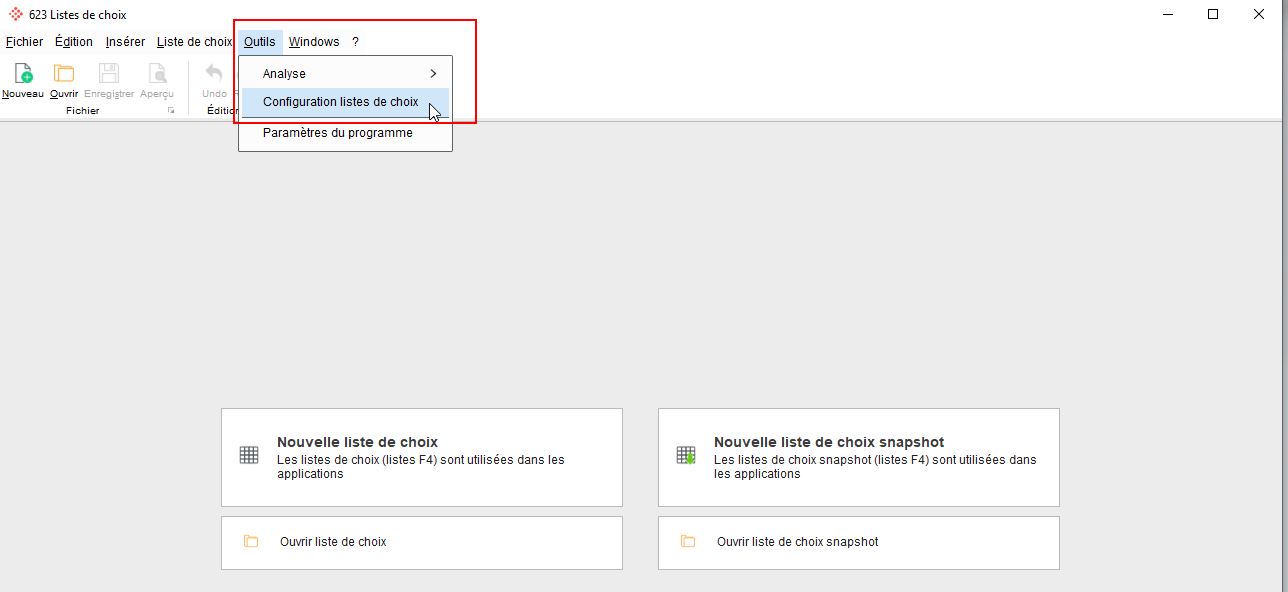Image resolution: width=1288 pixels, height=592 pixels.
Task: Open the Fichier group dialog launcher
Action: click(171, 111)
